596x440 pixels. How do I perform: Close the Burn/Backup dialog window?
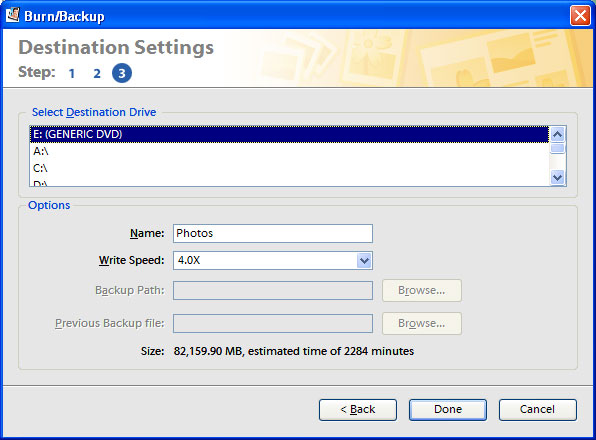(x=580, y=16)
